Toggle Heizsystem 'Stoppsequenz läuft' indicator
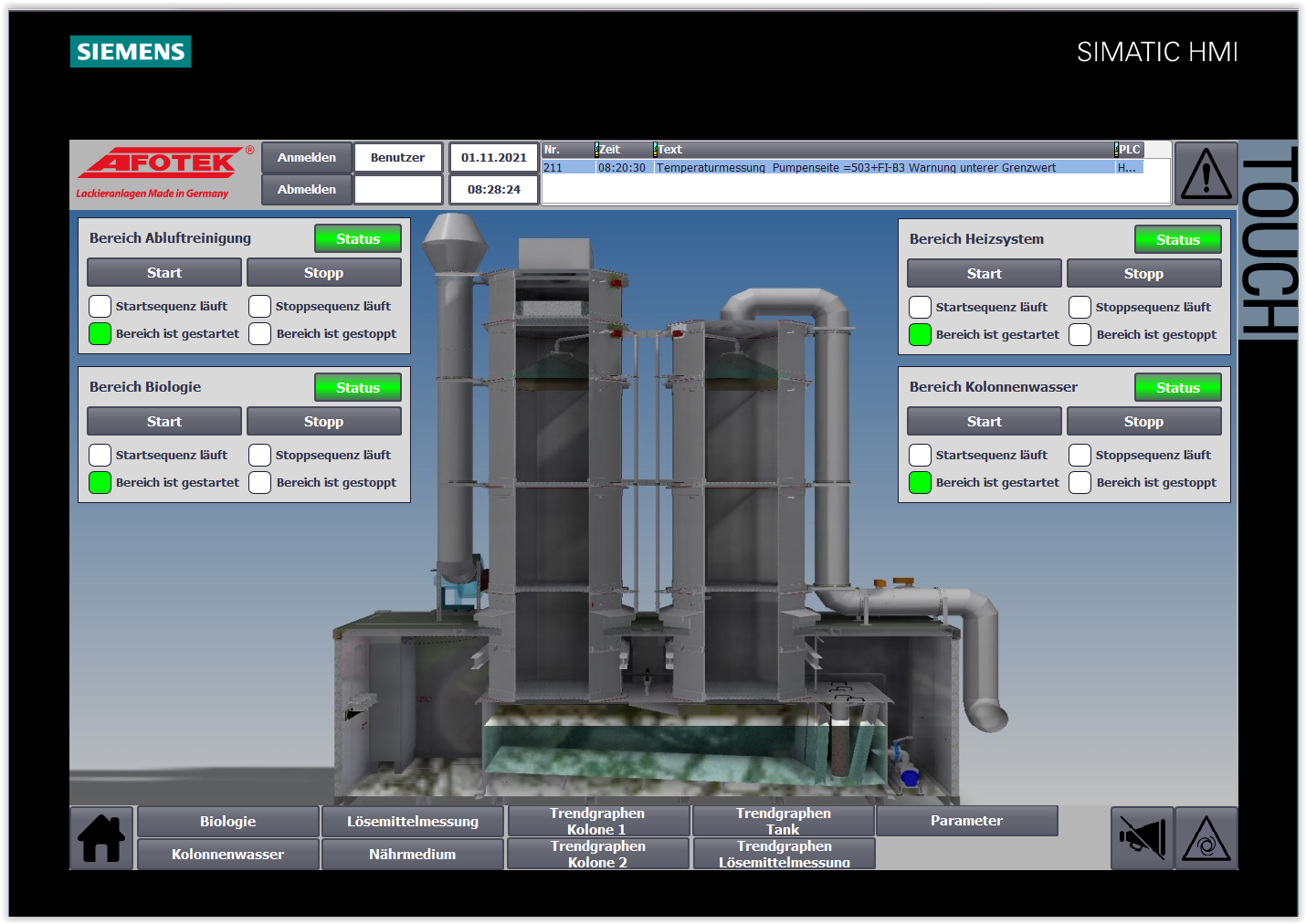Screen dimensions: 1306x924 (1080, 308)
